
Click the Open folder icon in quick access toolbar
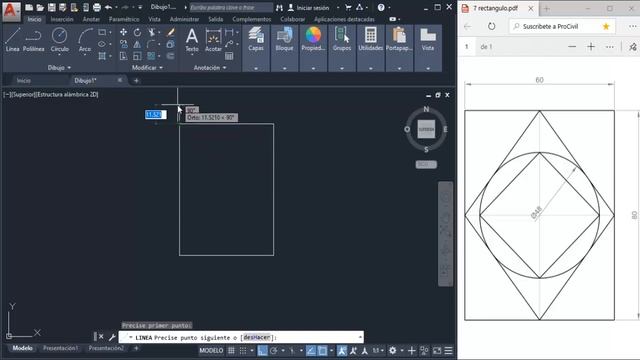tap(40, 7)
